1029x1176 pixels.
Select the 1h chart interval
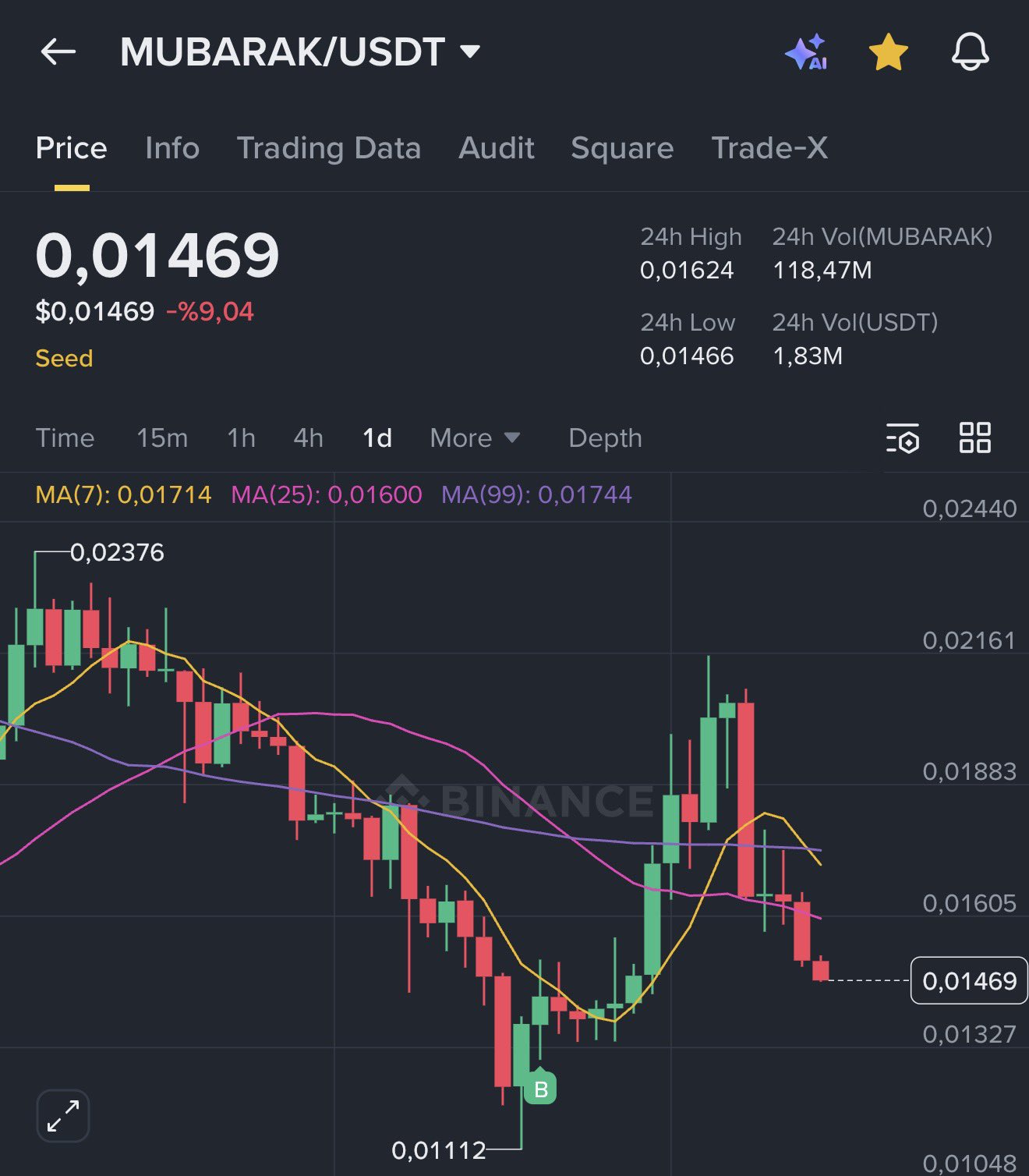click(241, 438)
